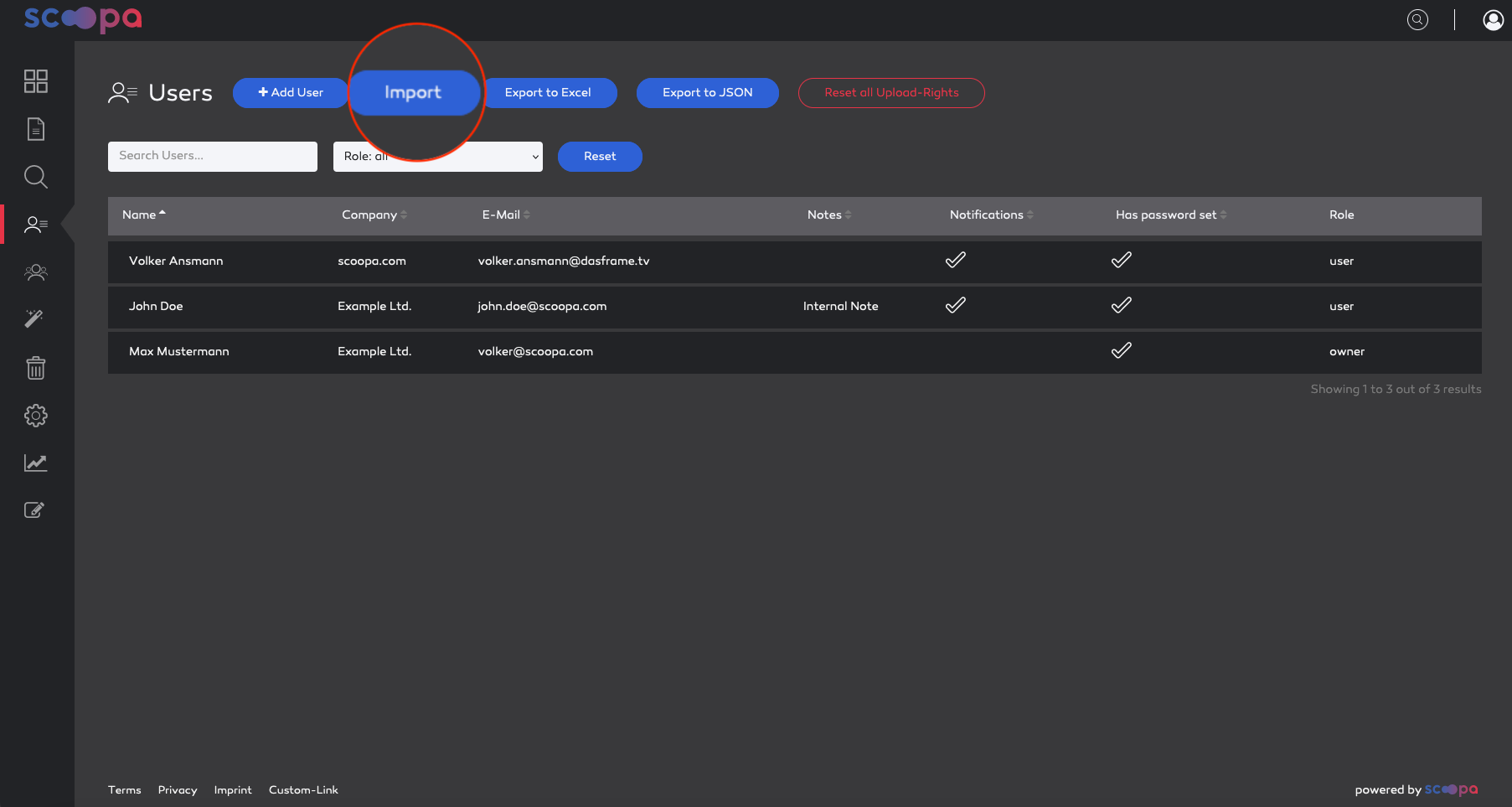This screenshot has height=807, width=1512.
Task: Sort the table by Name column
Action: (x=144, y=215)
